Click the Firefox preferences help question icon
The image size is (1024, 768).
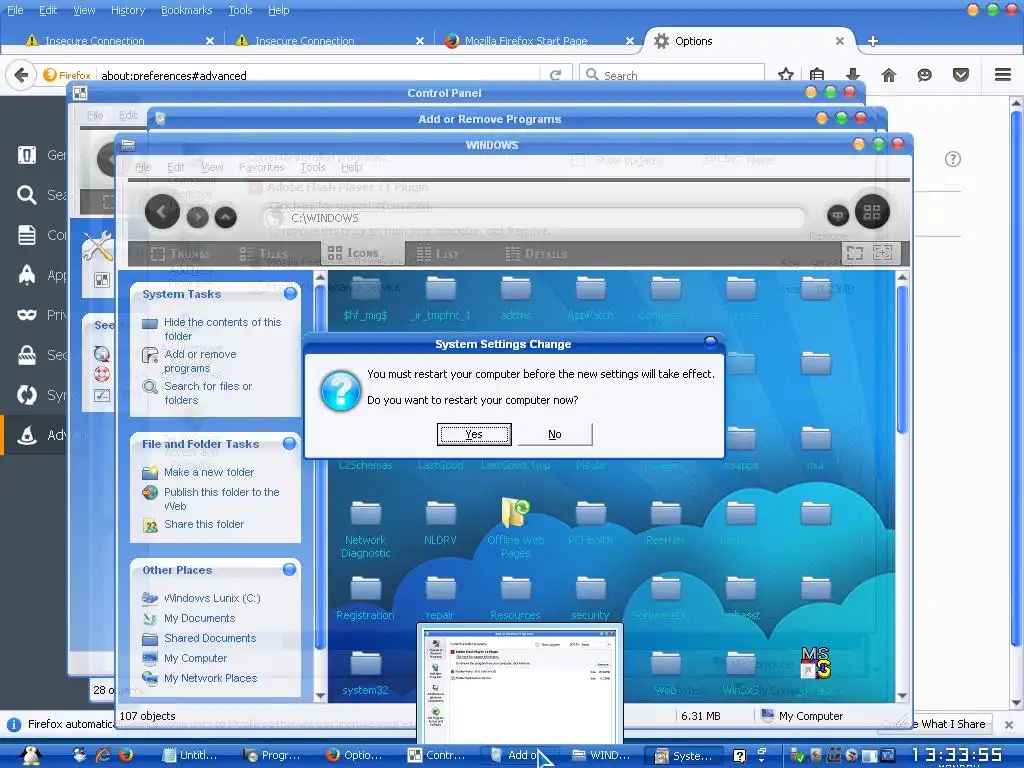(x=953, y=159)
